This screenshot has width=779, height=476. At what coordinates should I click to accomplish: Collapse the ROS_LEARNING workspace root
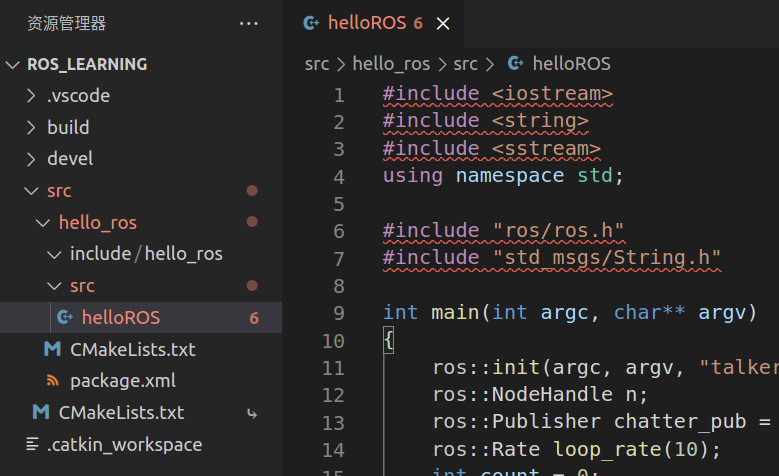12,65
